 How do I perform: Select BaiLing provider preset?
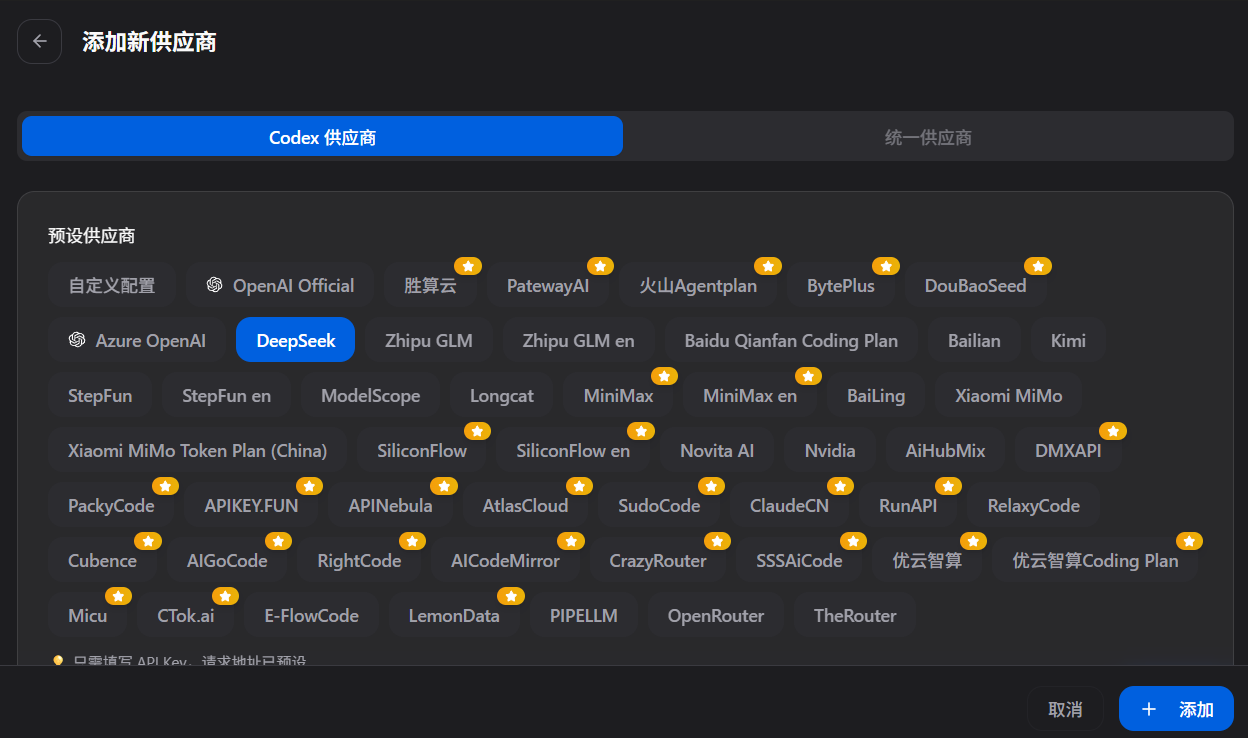(876, 395)
